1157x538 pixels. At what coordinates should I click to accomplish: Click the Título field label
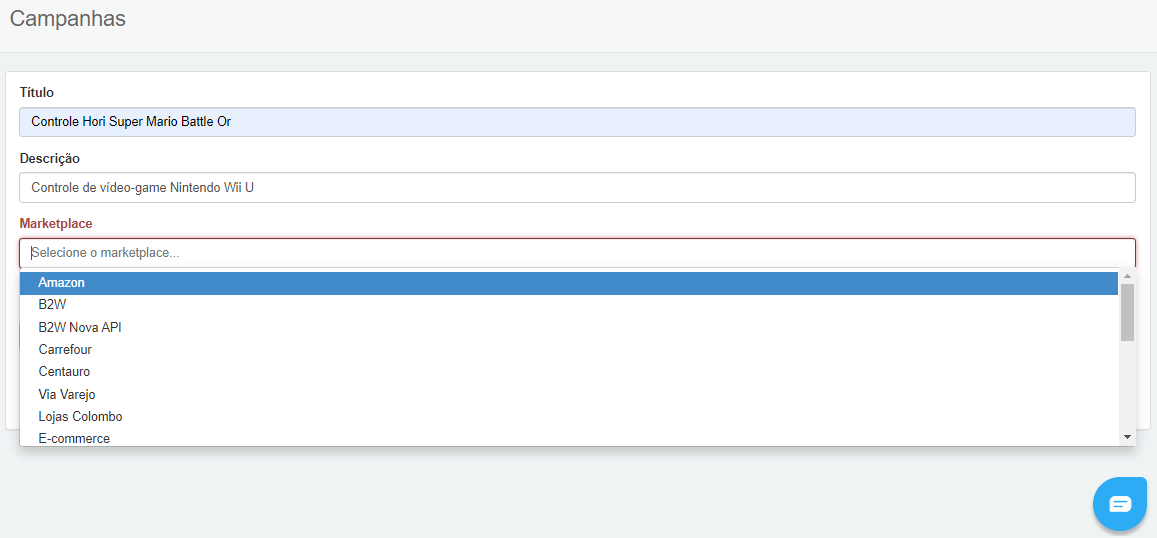(37, 92)
